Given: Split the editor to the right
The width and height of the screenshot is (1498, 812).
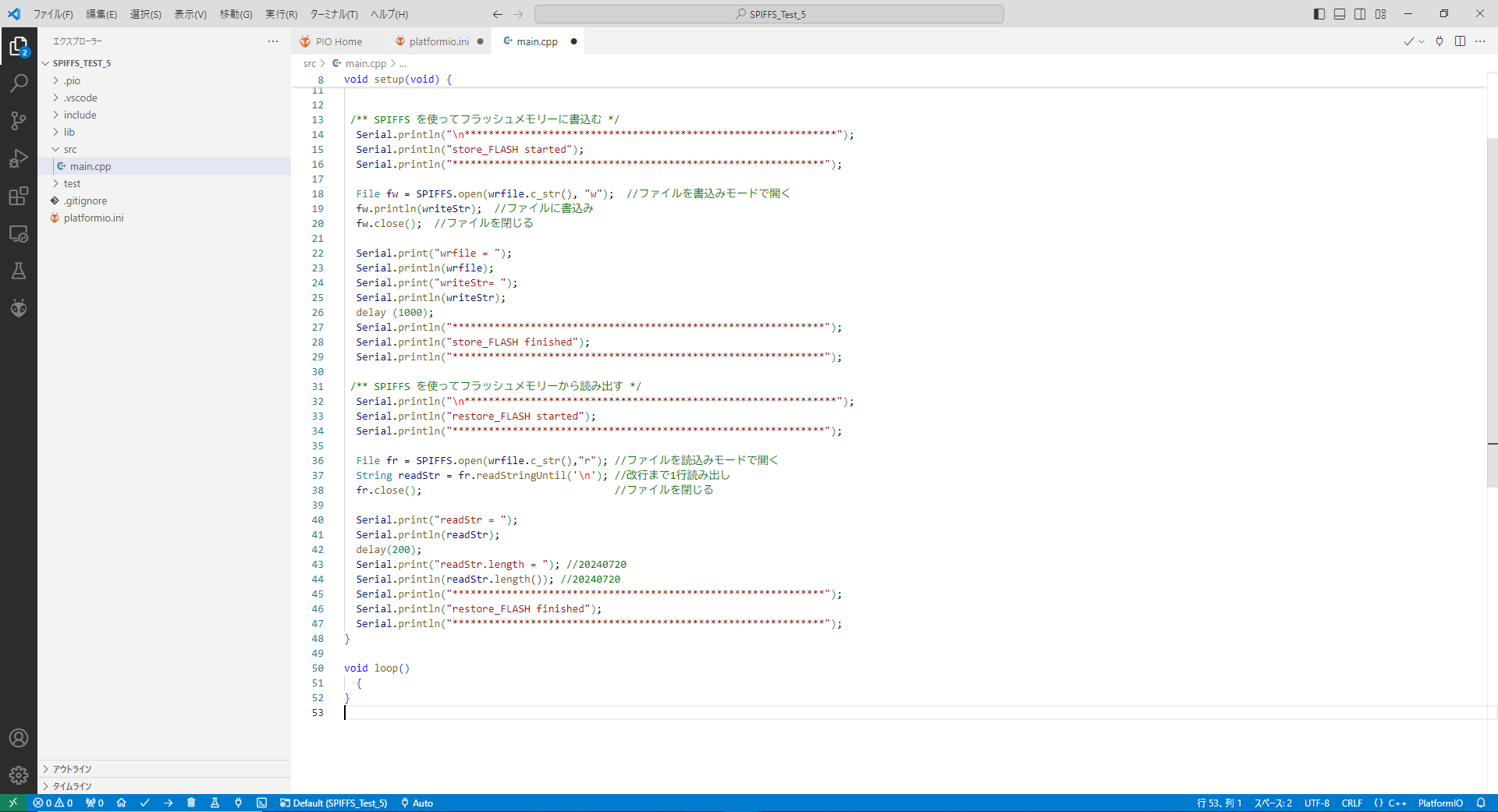Looking at the screenshot, I should point(1460,41).
